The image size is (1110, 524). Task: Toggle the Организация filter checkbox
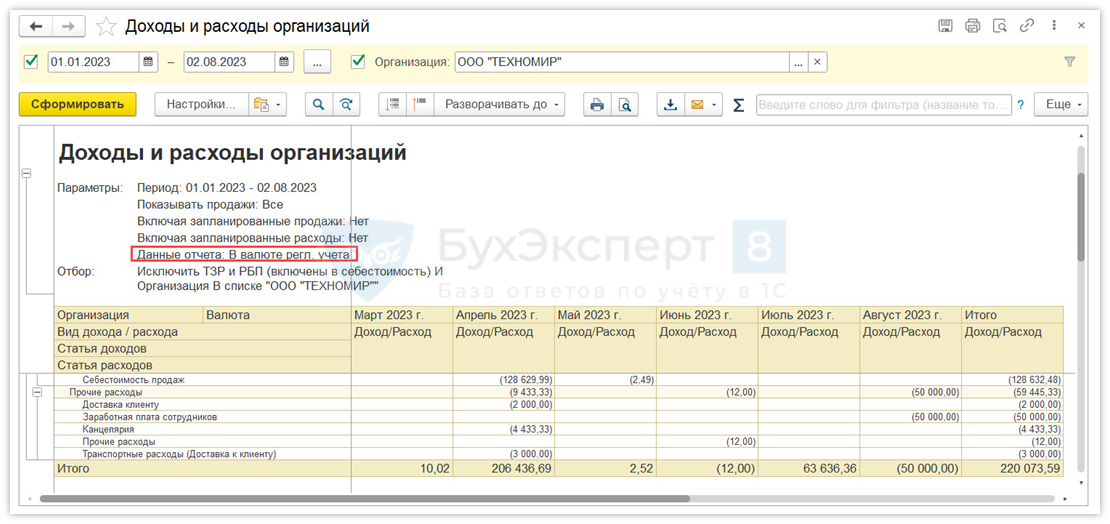(359, 62)
